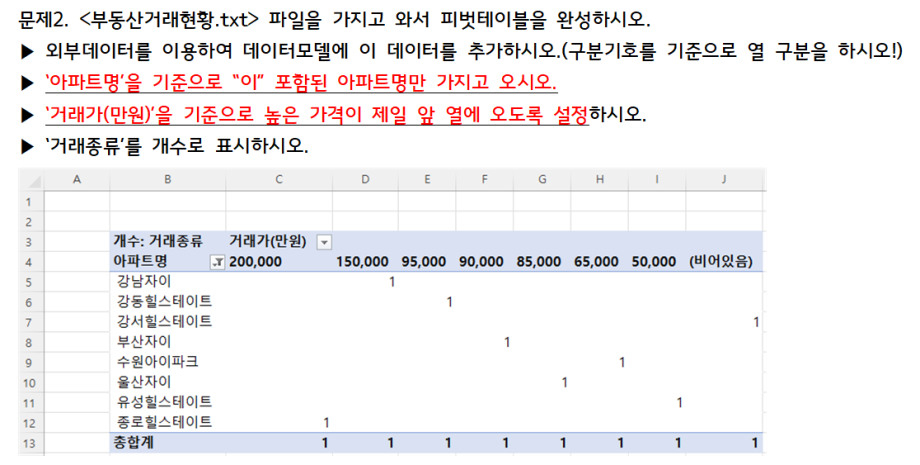This screenshot has height=465, width=920.
Task: Click the '문제2. <부동산거래현황.txt>' heading line
Action: (x=334, y=20)
